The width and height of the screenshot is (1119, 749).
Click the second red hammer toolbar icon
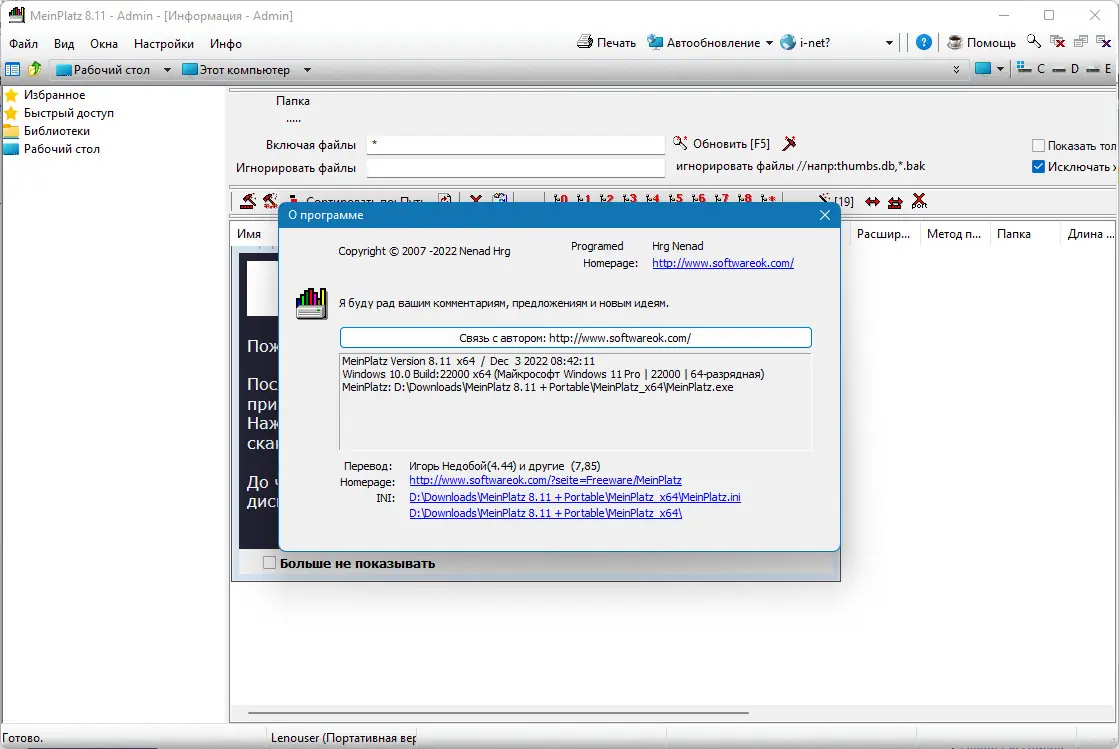270,201
